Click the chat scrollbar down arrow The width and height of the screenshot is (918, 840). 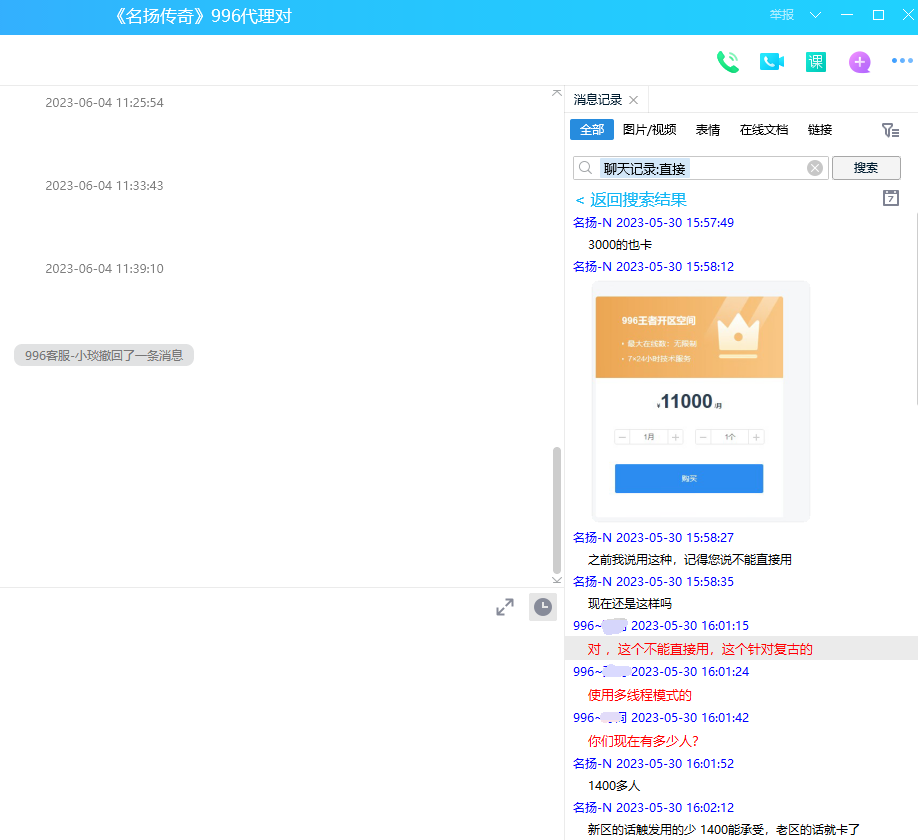coord(557,580)
